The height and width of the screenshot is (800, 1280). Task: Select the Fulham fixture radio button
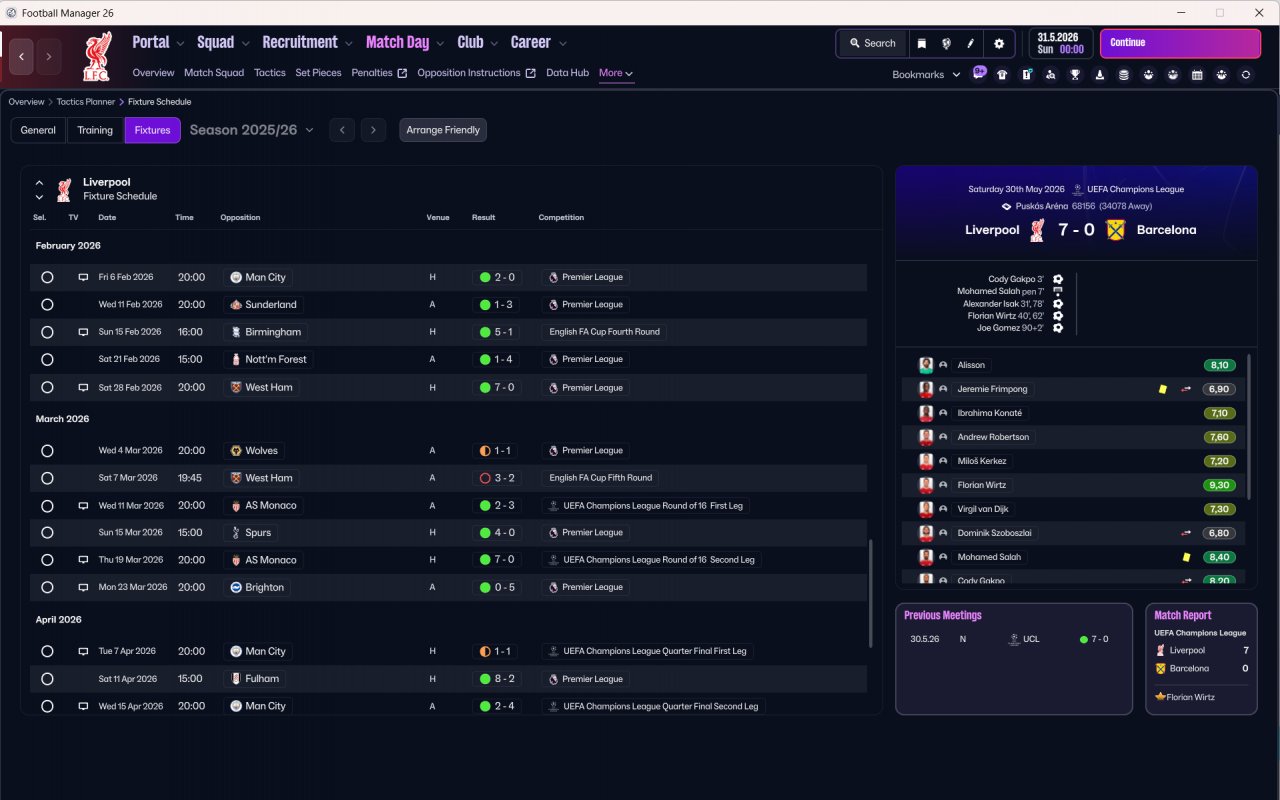(47, 678)
